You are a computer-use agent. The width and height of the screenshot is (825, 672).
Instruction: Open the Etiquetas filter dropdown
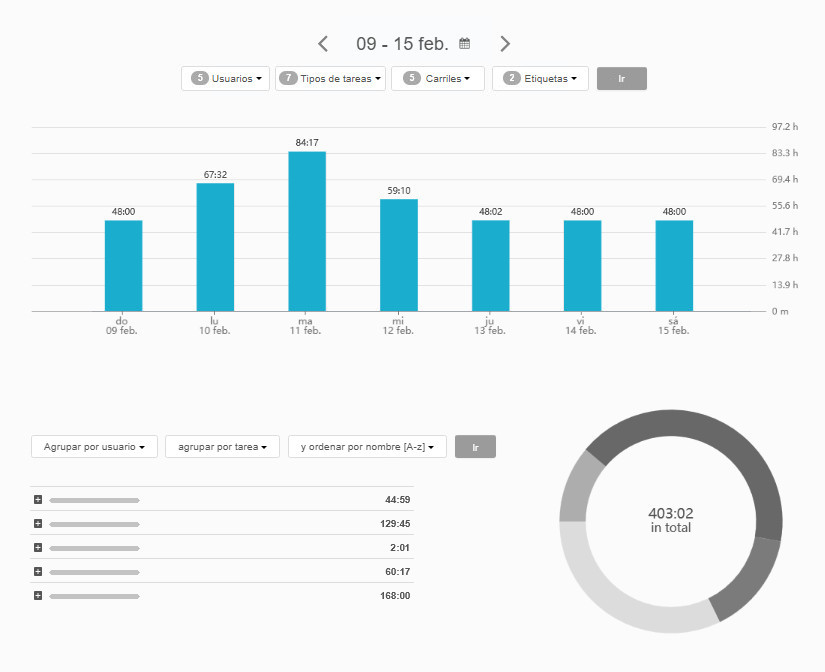click(x=540, y=79)
